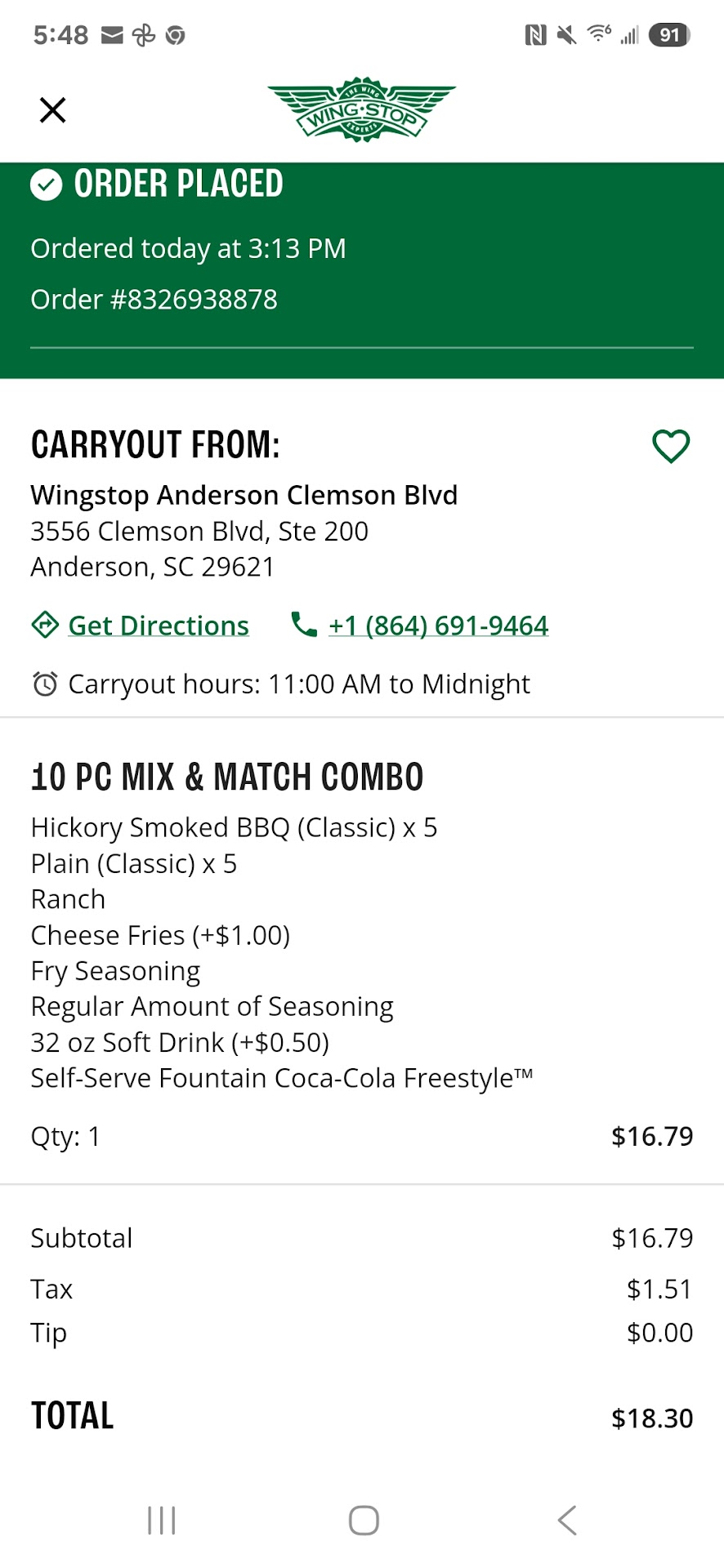Favorite this Wingstop location with the heart
Viewport: 724px width, 1568px height.
pos(671,446)
